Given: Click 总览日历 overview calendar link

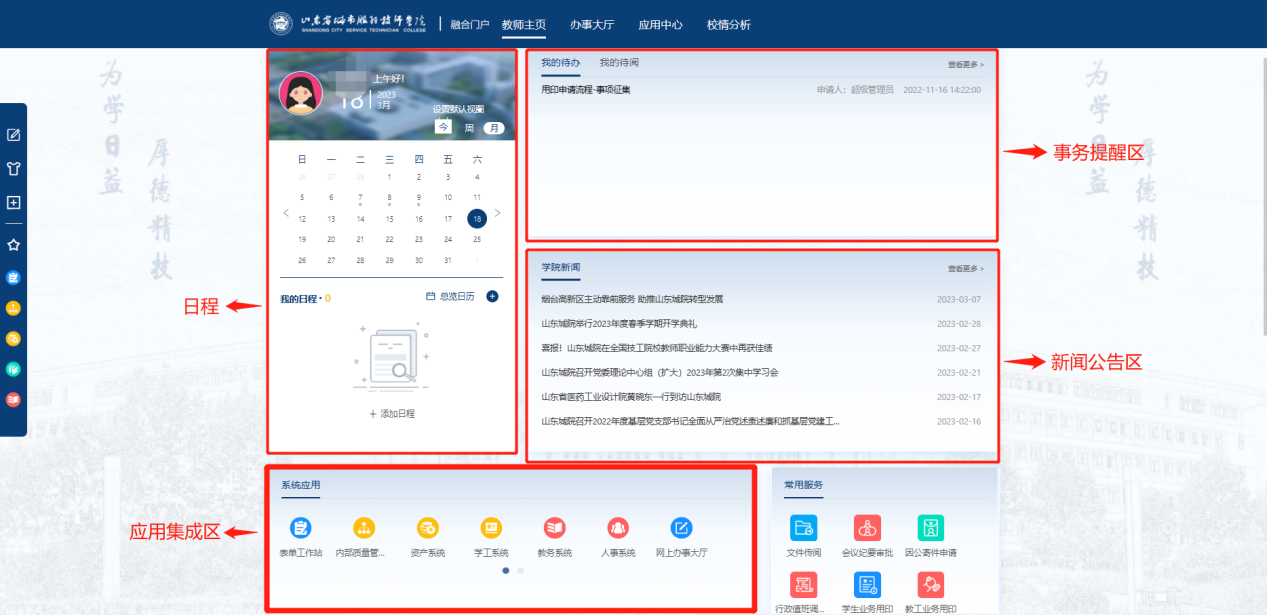Looking at the screenshot, I should click(450, 296).
